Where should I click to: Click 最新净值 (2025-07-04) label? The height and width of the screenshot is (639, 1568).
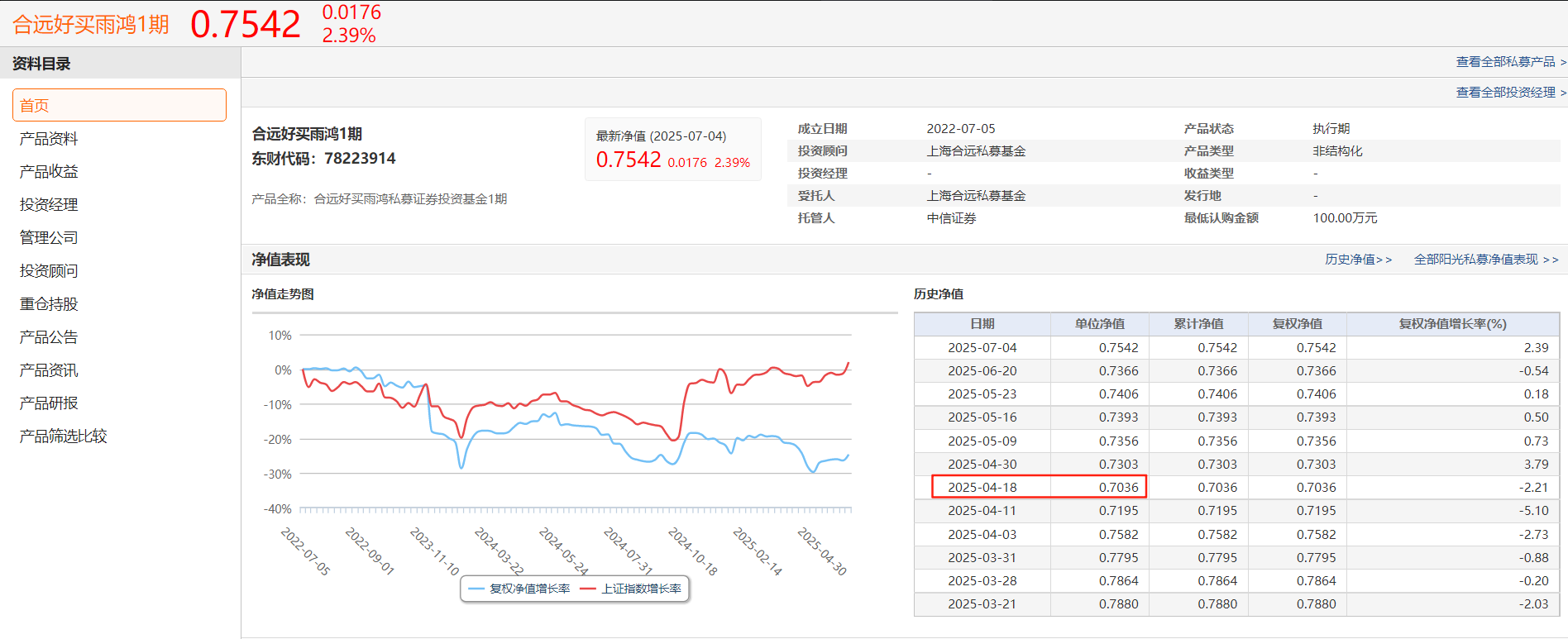(661, 136)
